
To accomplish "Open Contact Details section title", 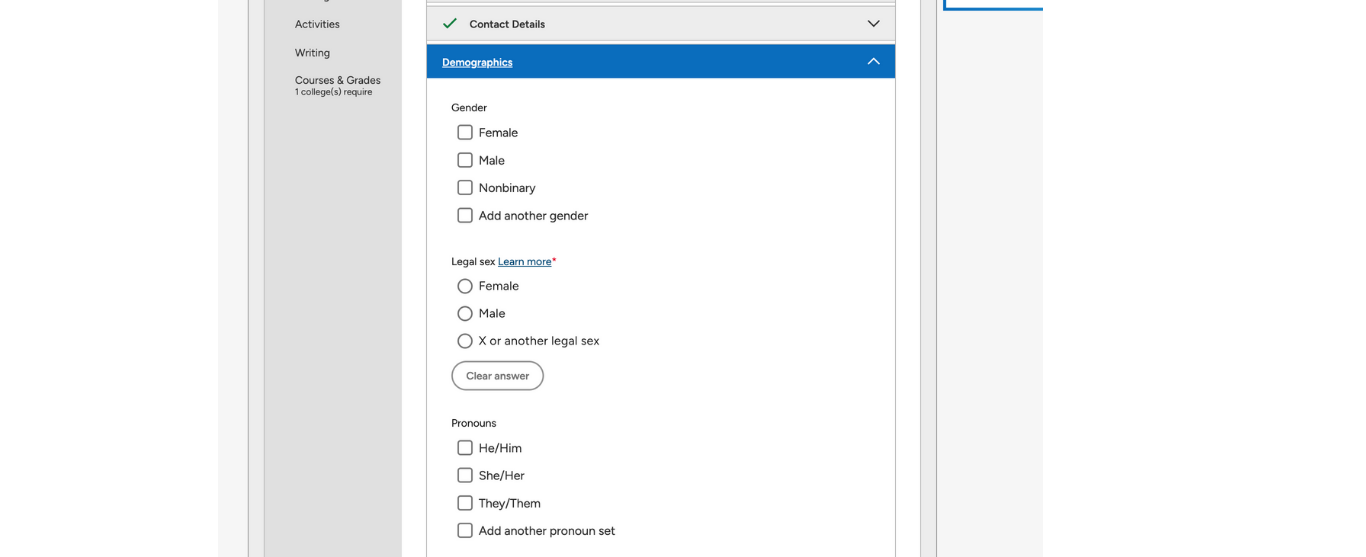I will pos(507,24).
